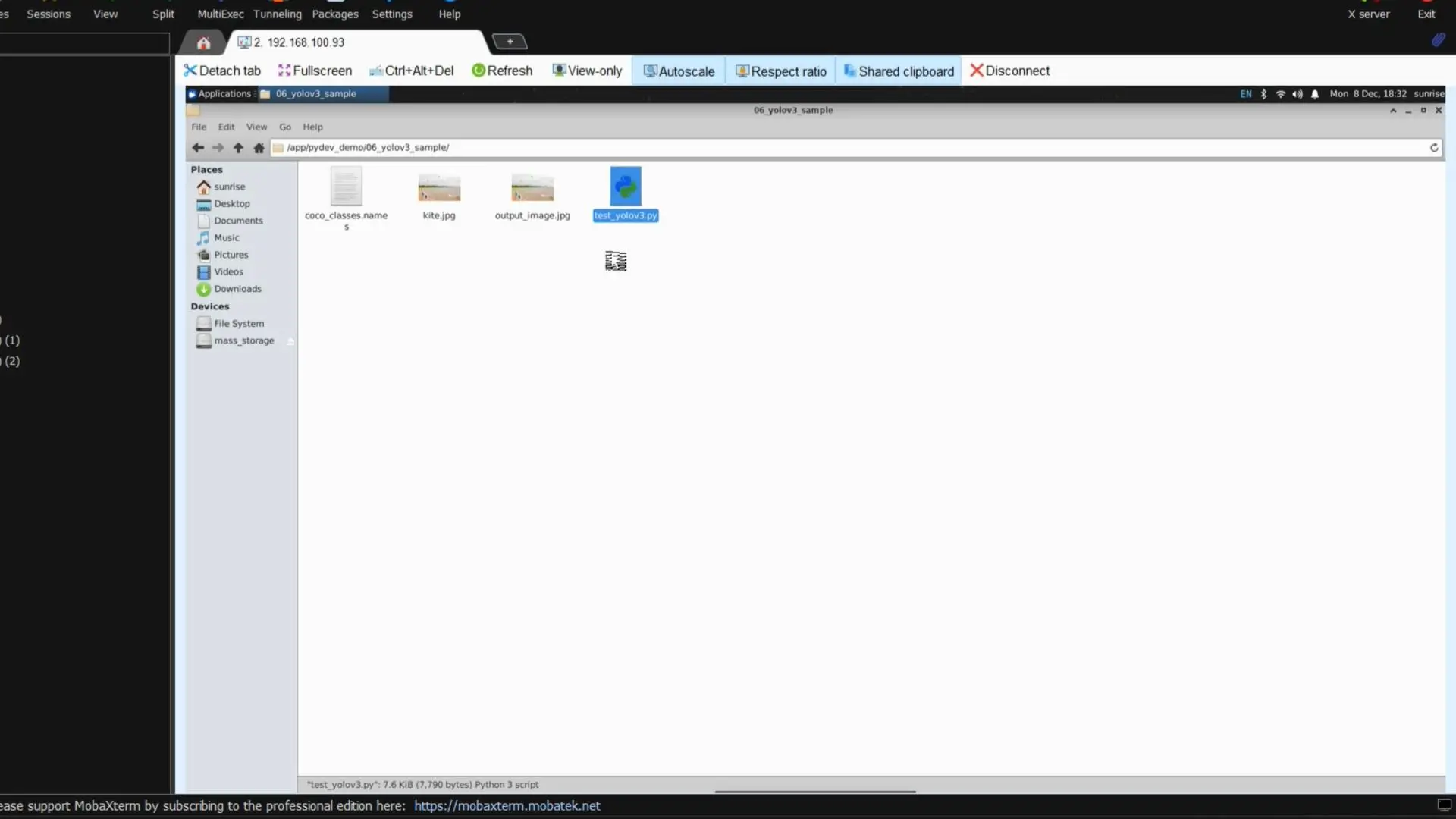Viewport: 1456px width, 819px height.
Task: Open the mobaxterm.mobatek.net link
Action: tap(507, 805)
